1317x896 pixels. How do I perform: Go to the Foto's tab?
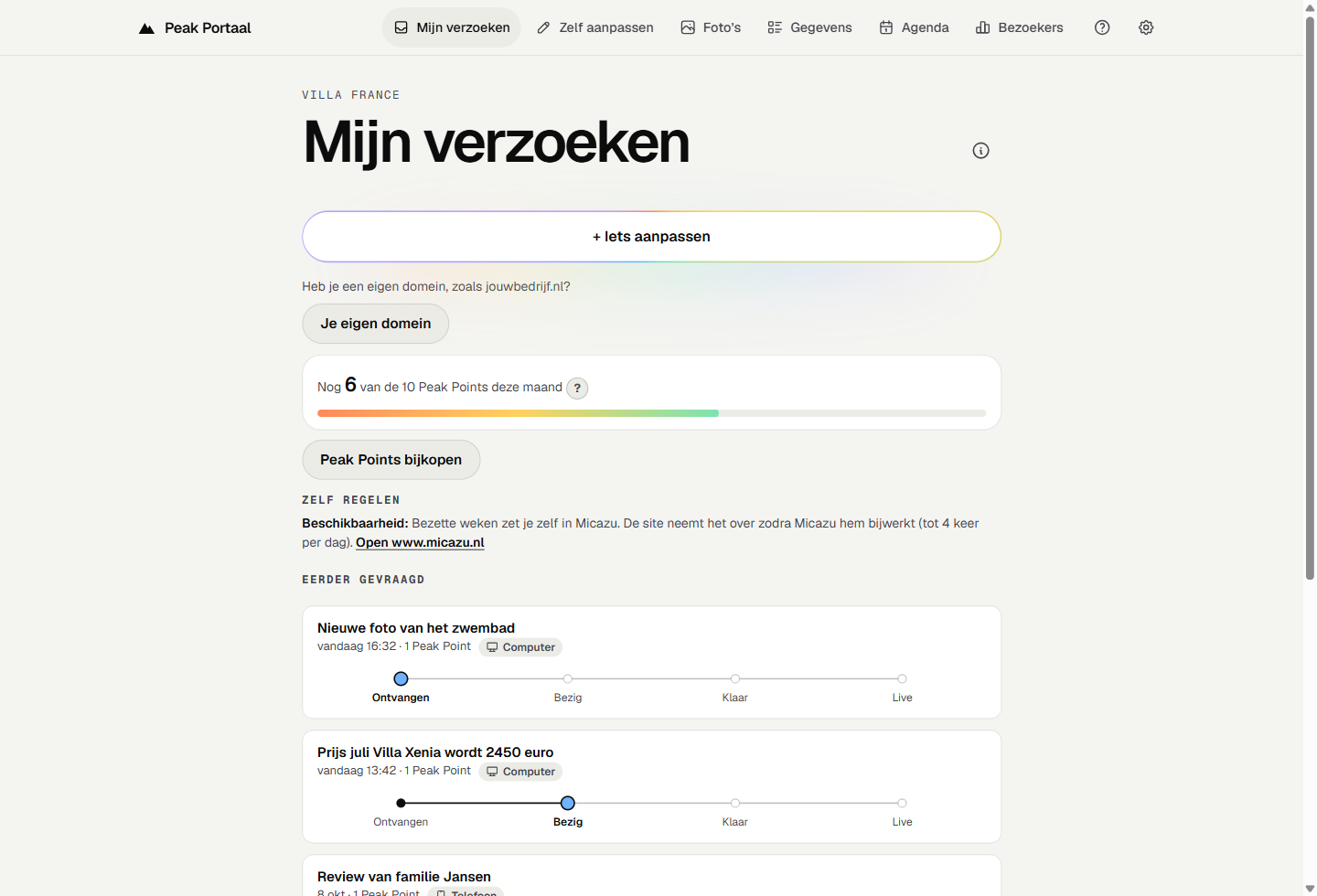pyautogui.click(x=711, y=27)
